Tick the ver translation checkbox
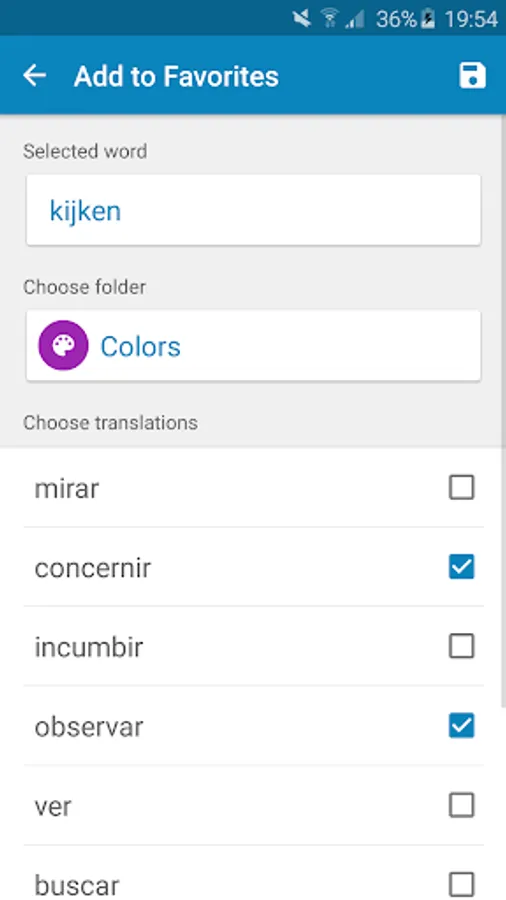506x900 pixels. (x=461, y=805)
